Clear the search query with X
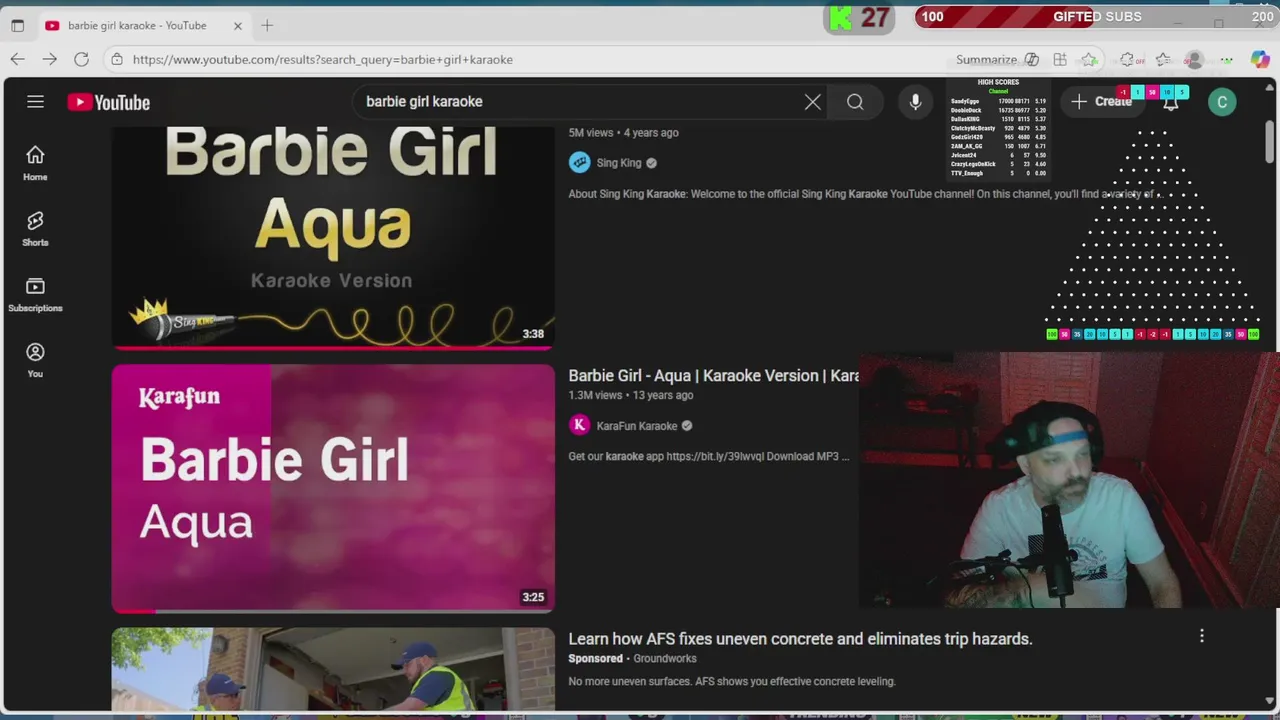Image resolution: width=1280 pixels, height=720 pixels. pos(812,102)
